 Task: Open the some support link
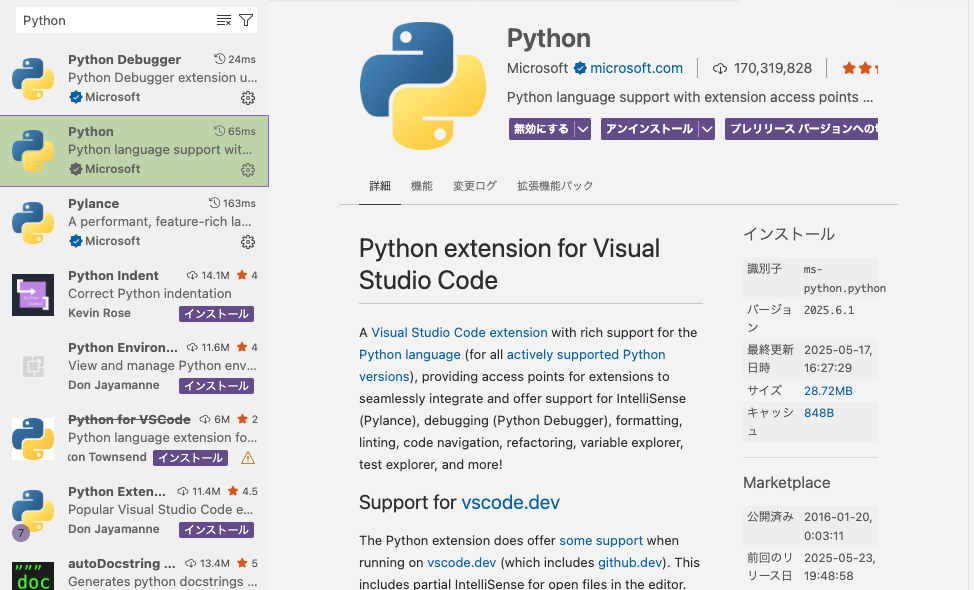click(601, 540)
